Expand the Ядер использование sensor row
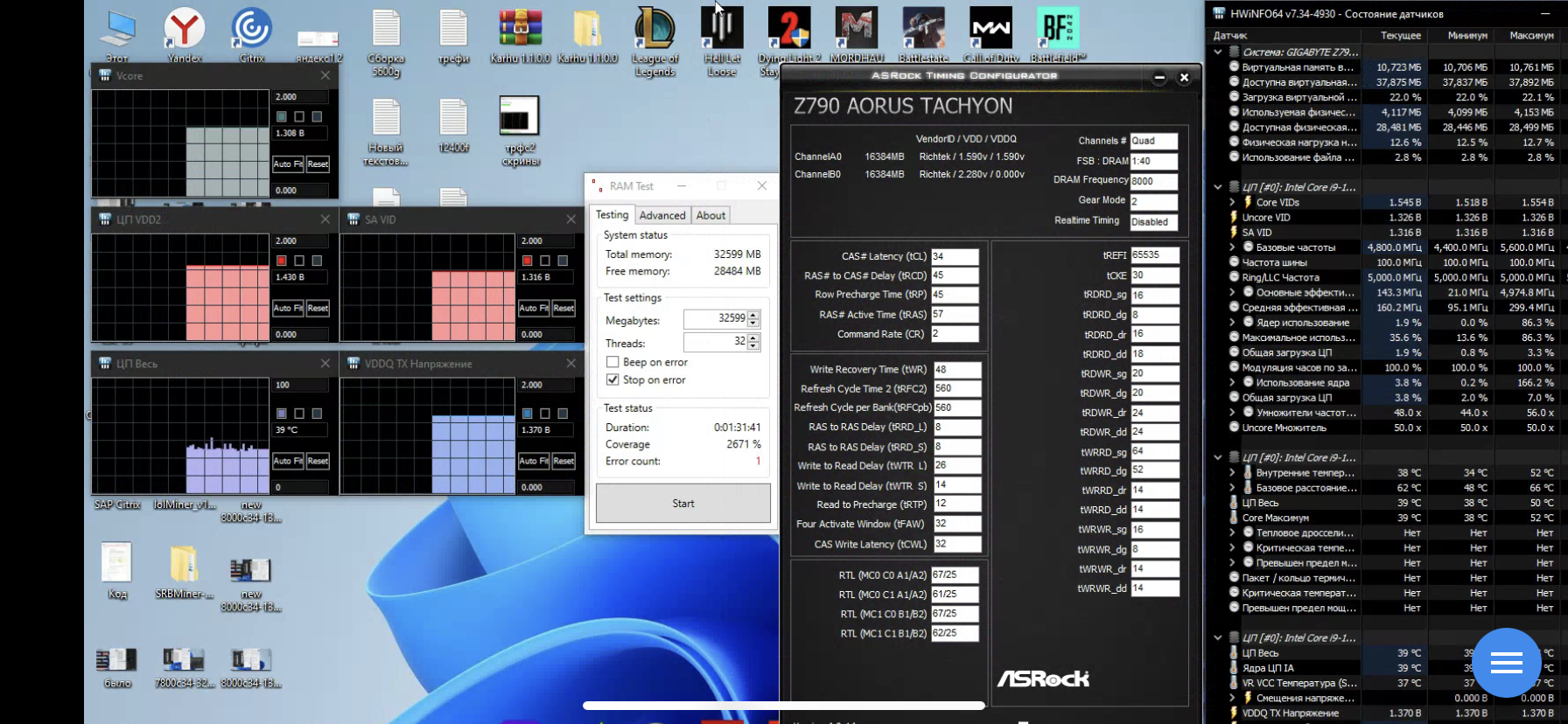 1232,323
